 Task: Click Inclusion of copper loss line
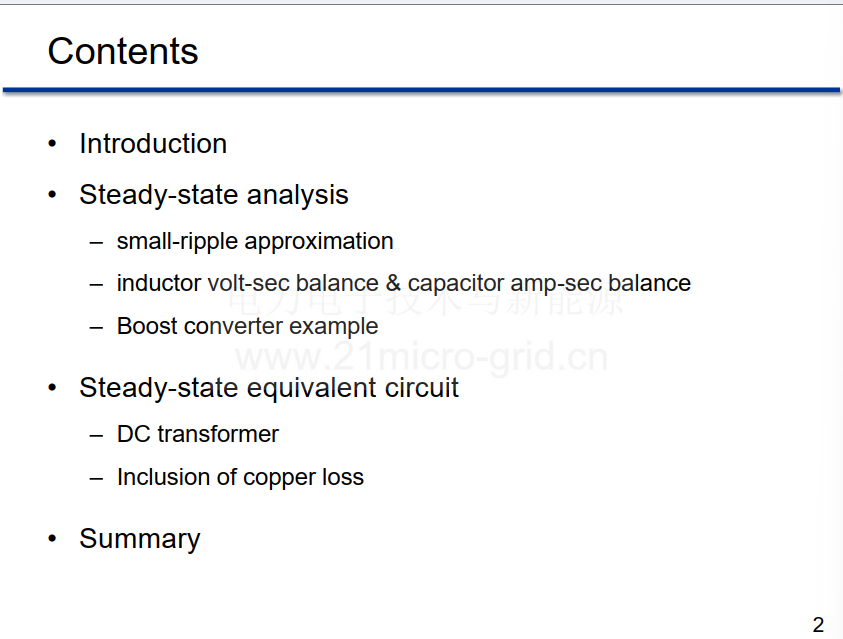(x=240, y=477)
